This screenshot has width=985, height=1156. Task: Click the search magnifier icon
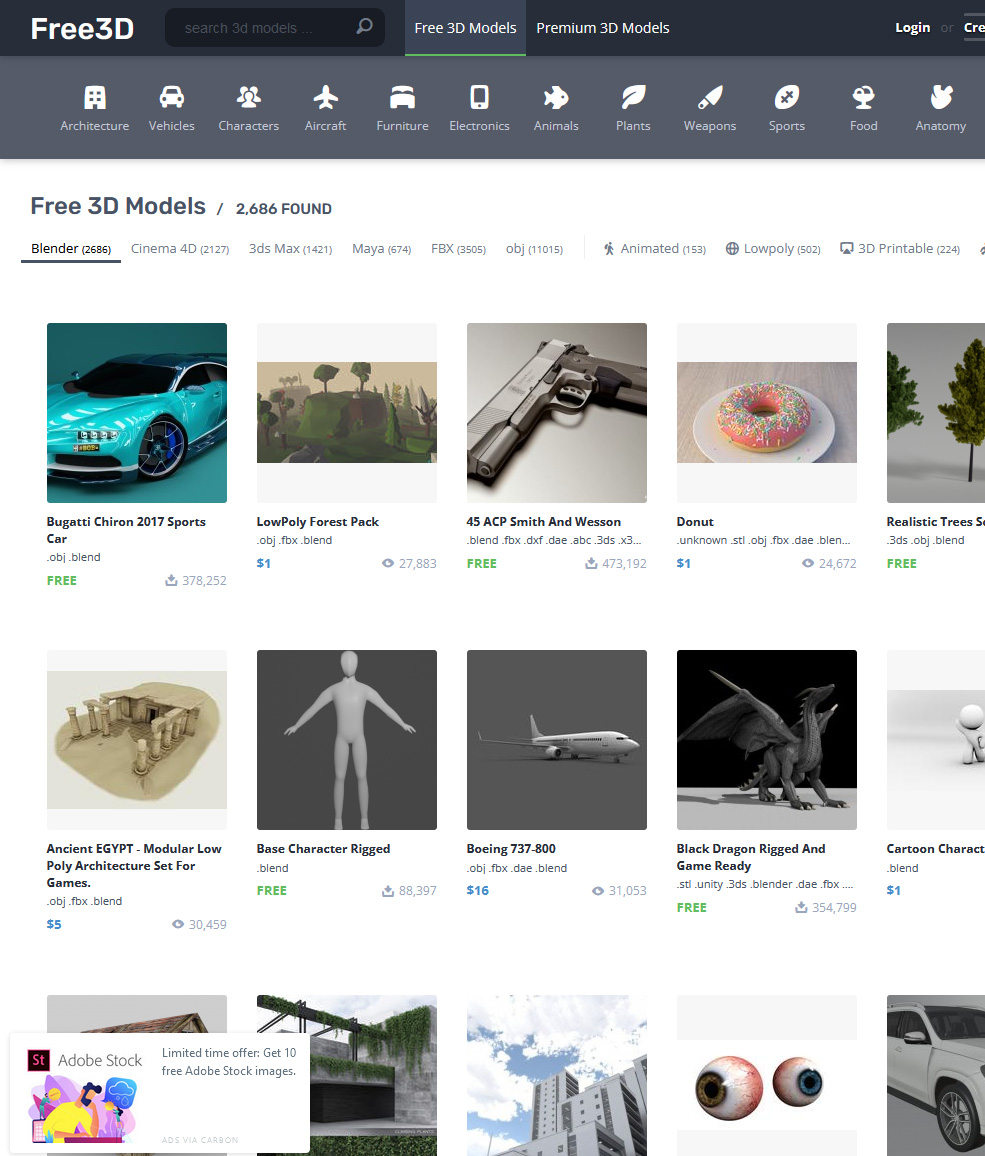(x=364, y=27)
